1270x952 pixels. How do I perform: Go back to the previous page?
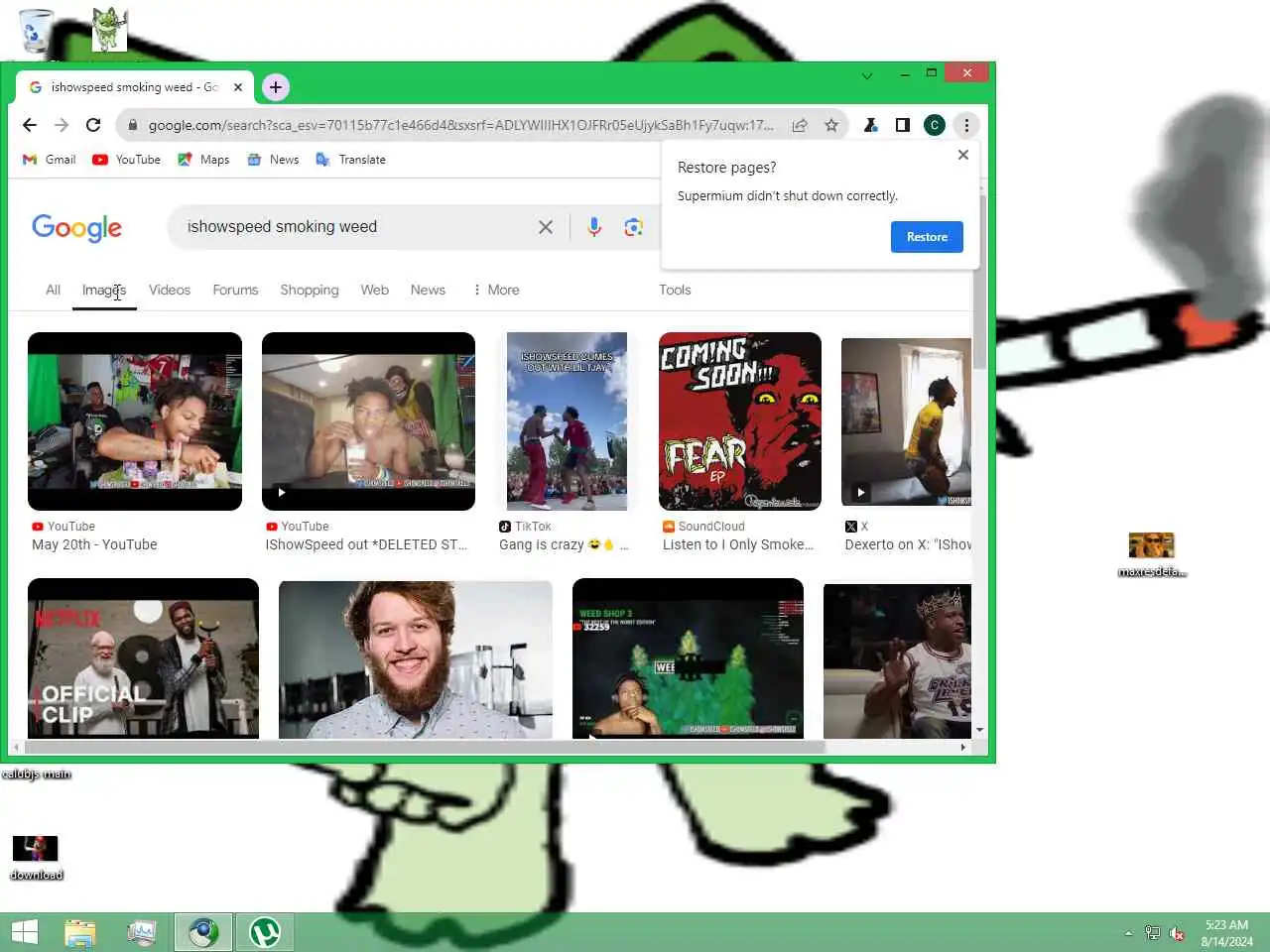click(x=30, y=125)
